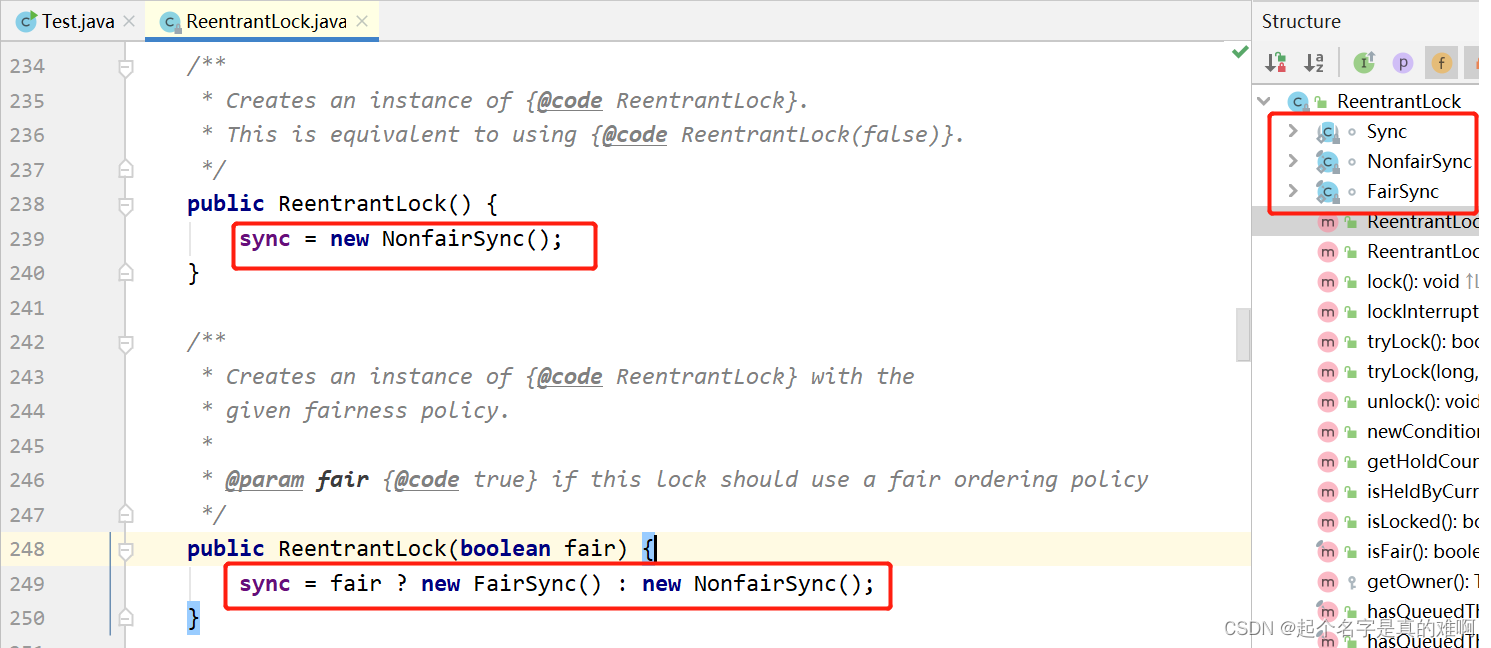The height and width of the screenshot is (648, 1491).
Task: Select FairSync in the Structure tree
Action: (x=1403, y=191)
